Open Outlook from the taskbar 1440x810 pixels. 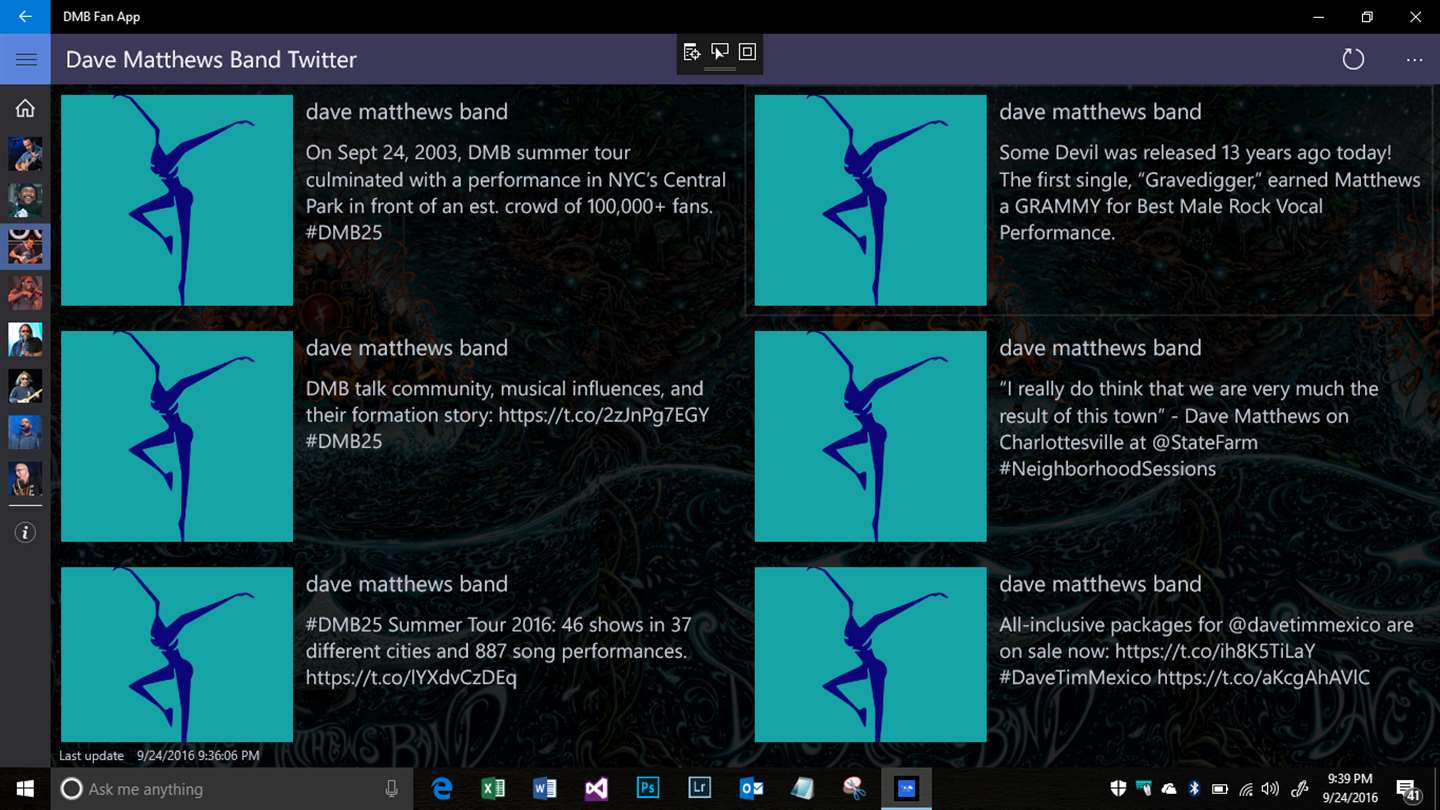point(751,789)
